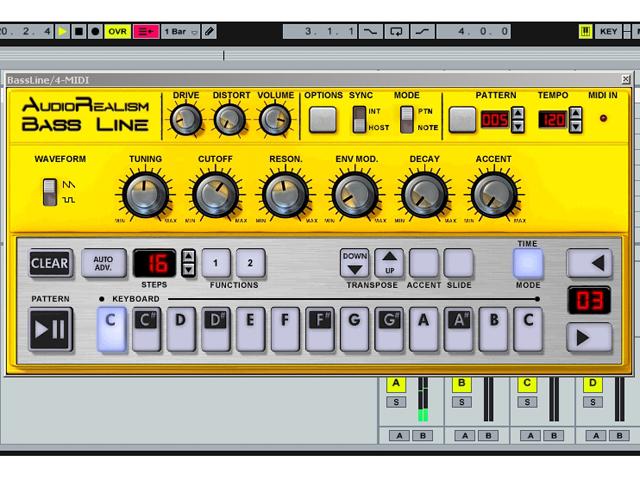The height and width of the screenshot is (480, 640).
Task: Toggle the computer MIDI keyboard icon
Action: [x=585, y=31]
